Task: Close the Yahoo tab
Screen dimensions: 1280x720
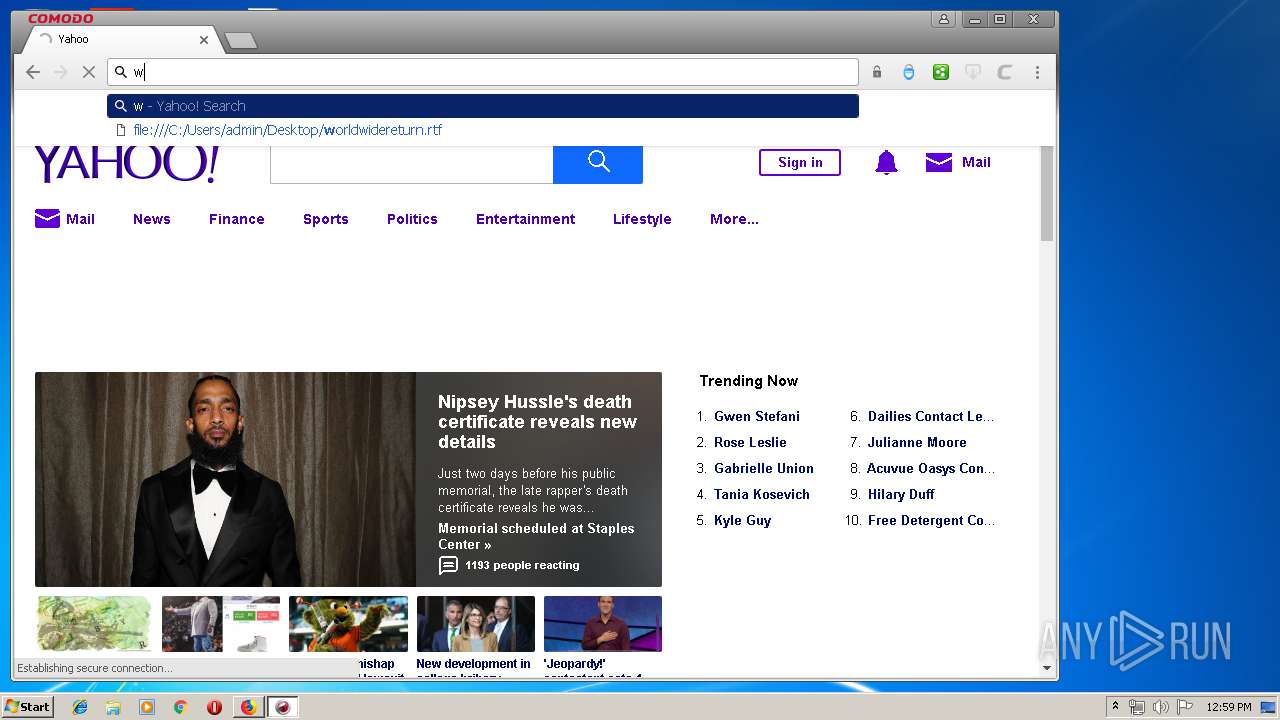Action: 204,40
